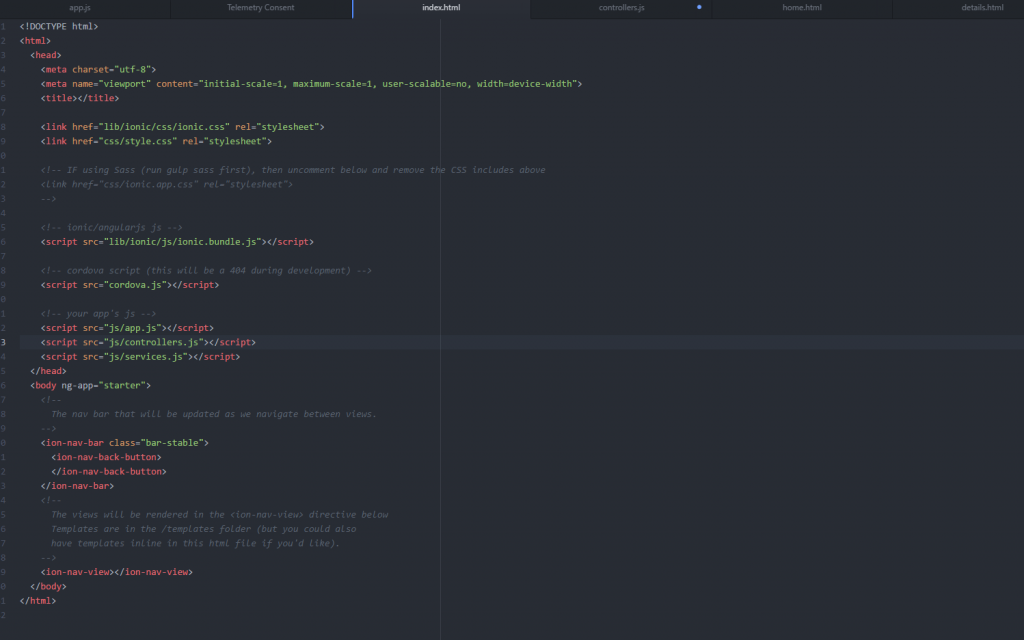Image resolution: width=1024 pixels, height=640 pixels.
Task: Click the ion-nav-bar class="bar-stable" line
Action: pos(125,443)
